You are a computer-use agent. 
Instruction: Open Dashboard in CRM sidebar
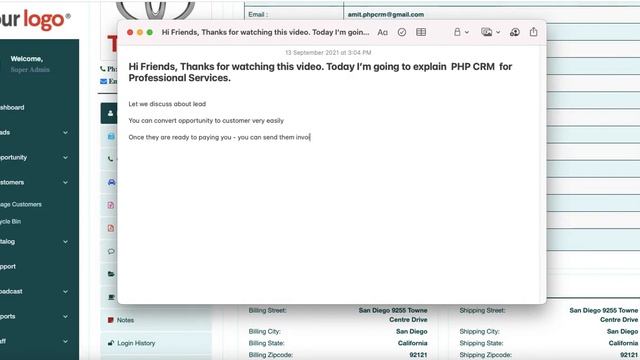pos(12,107)
